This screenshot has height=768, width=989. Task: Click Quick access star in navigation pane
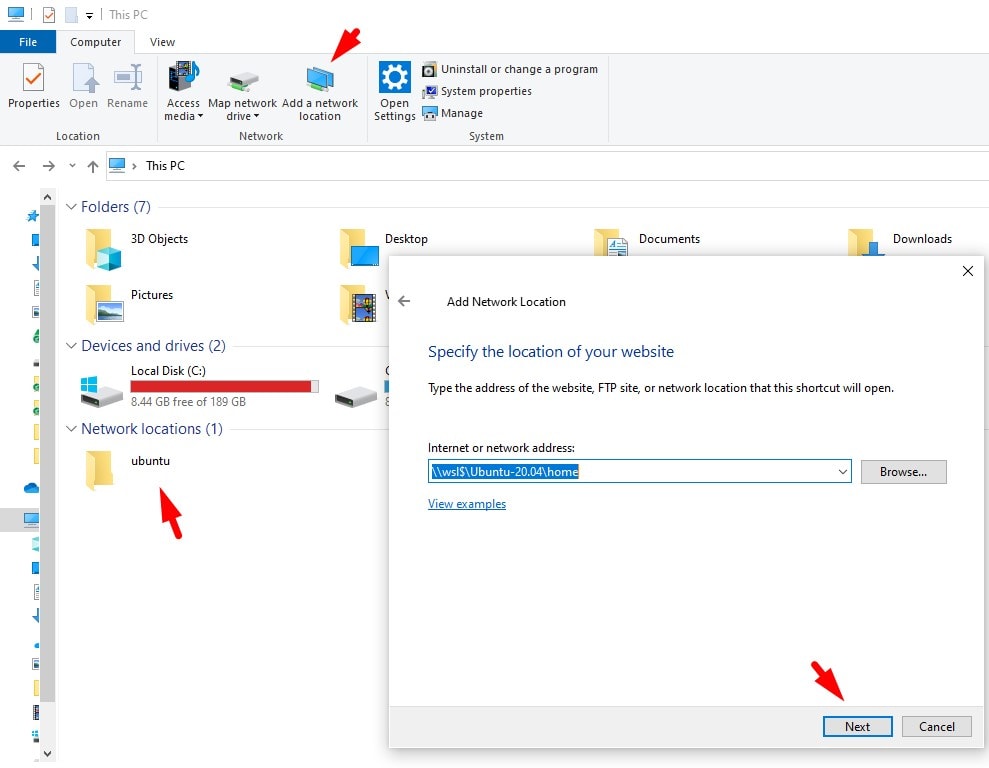pos(32,216)
